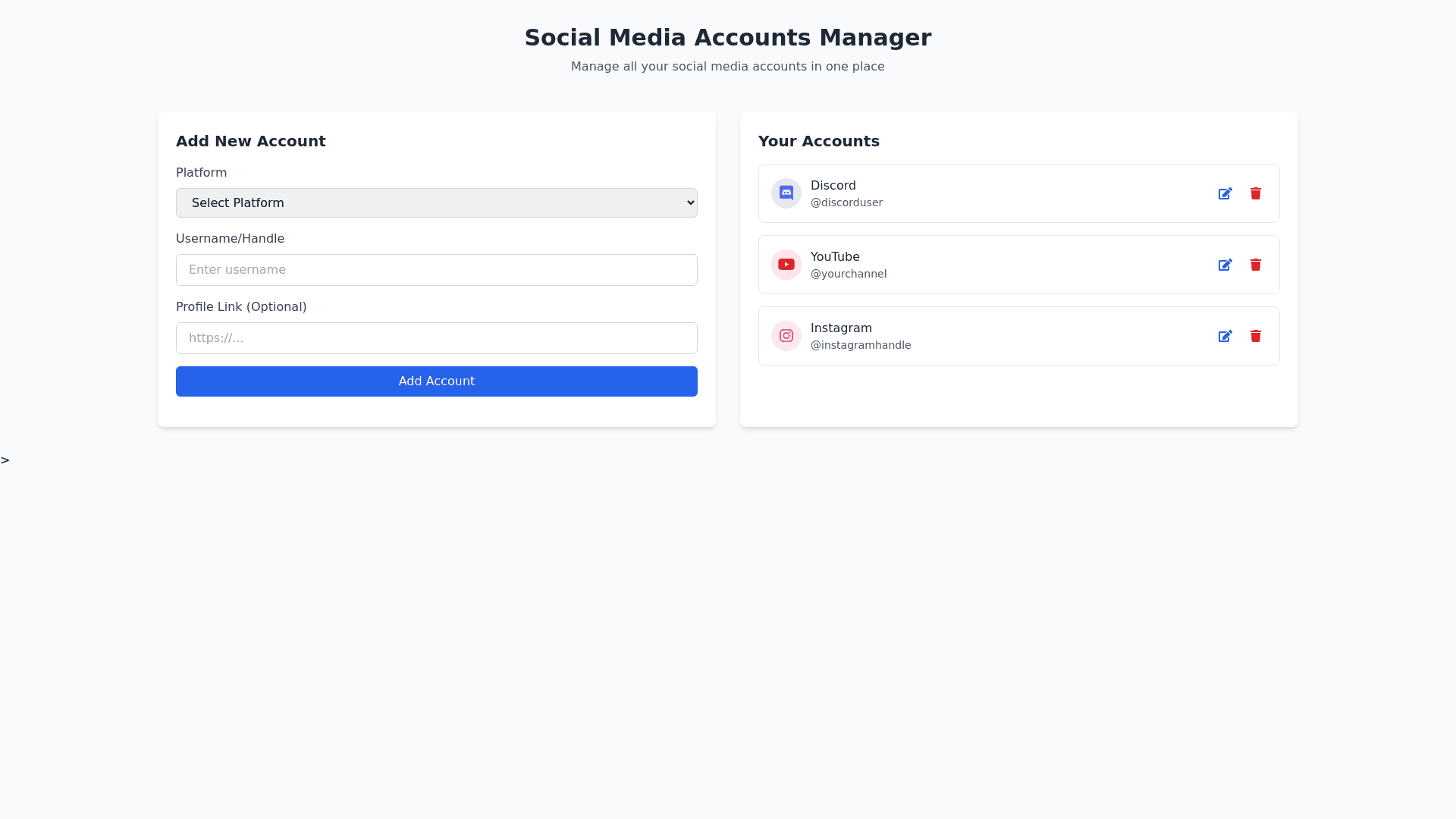Click the Platform field label
1456x819 pixels.
pyautogui.click(x=201, y=173)
